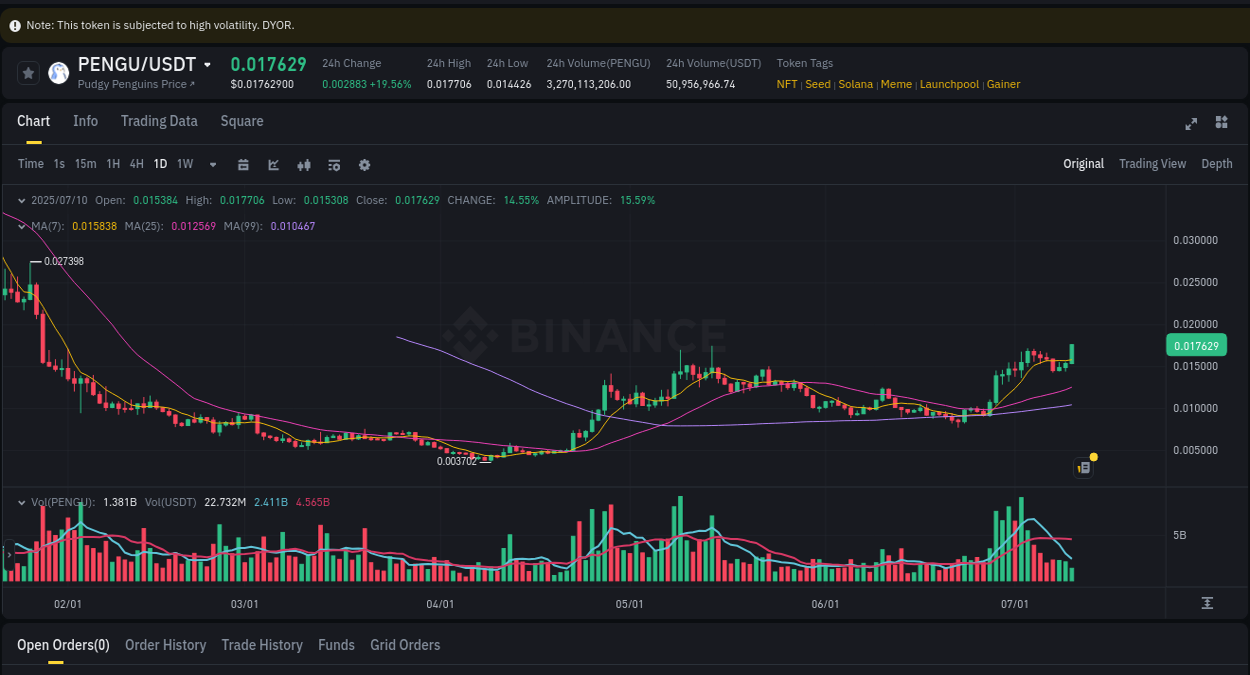Open the chart layout widgets icon
Image resolution: width=1250 pixels, height=675 pixels.
click(1221, 122)
